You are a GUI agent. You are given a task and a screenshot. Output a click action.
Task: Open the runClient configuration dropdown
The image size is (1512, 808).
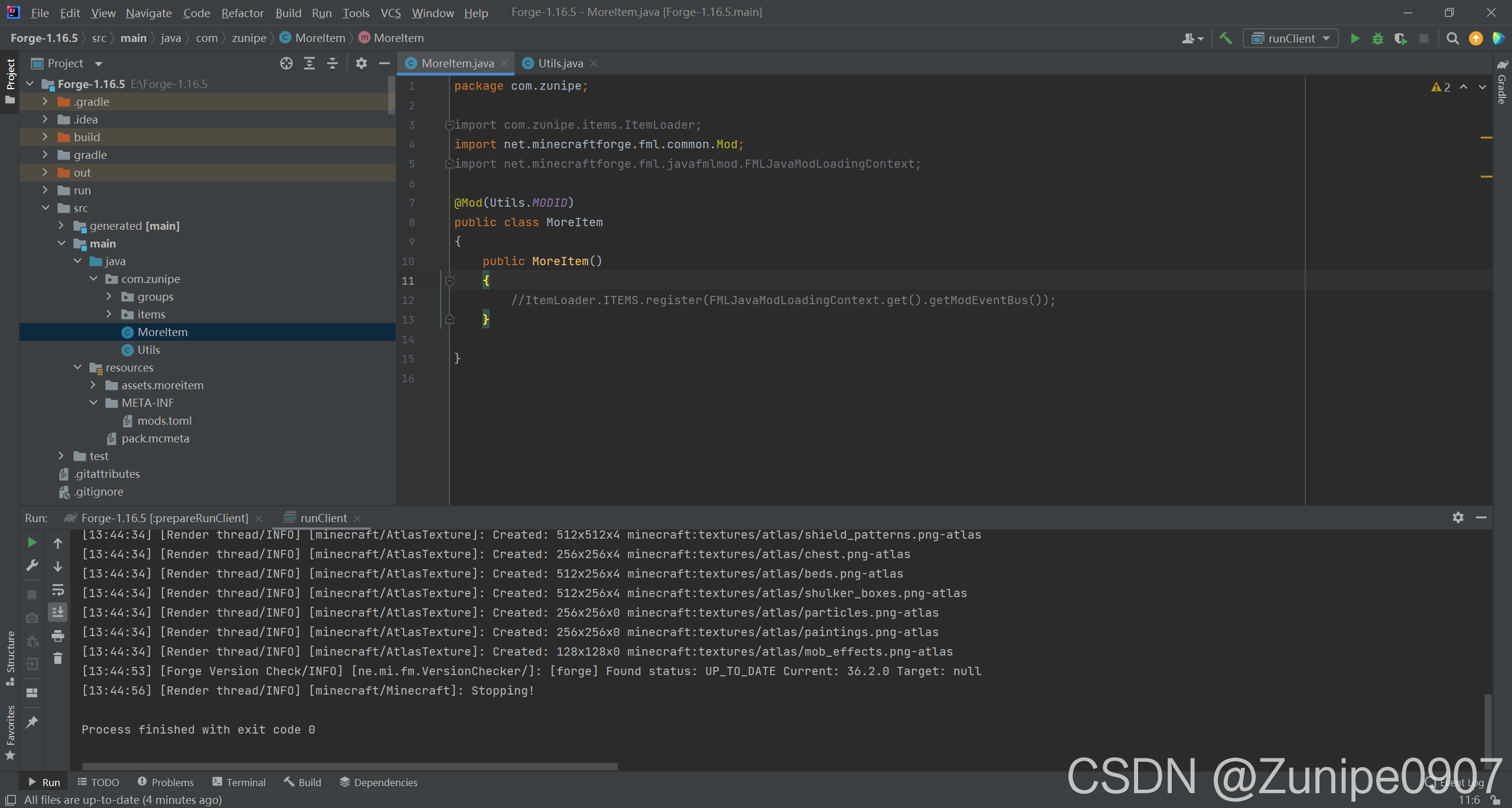coord(1291,38)
